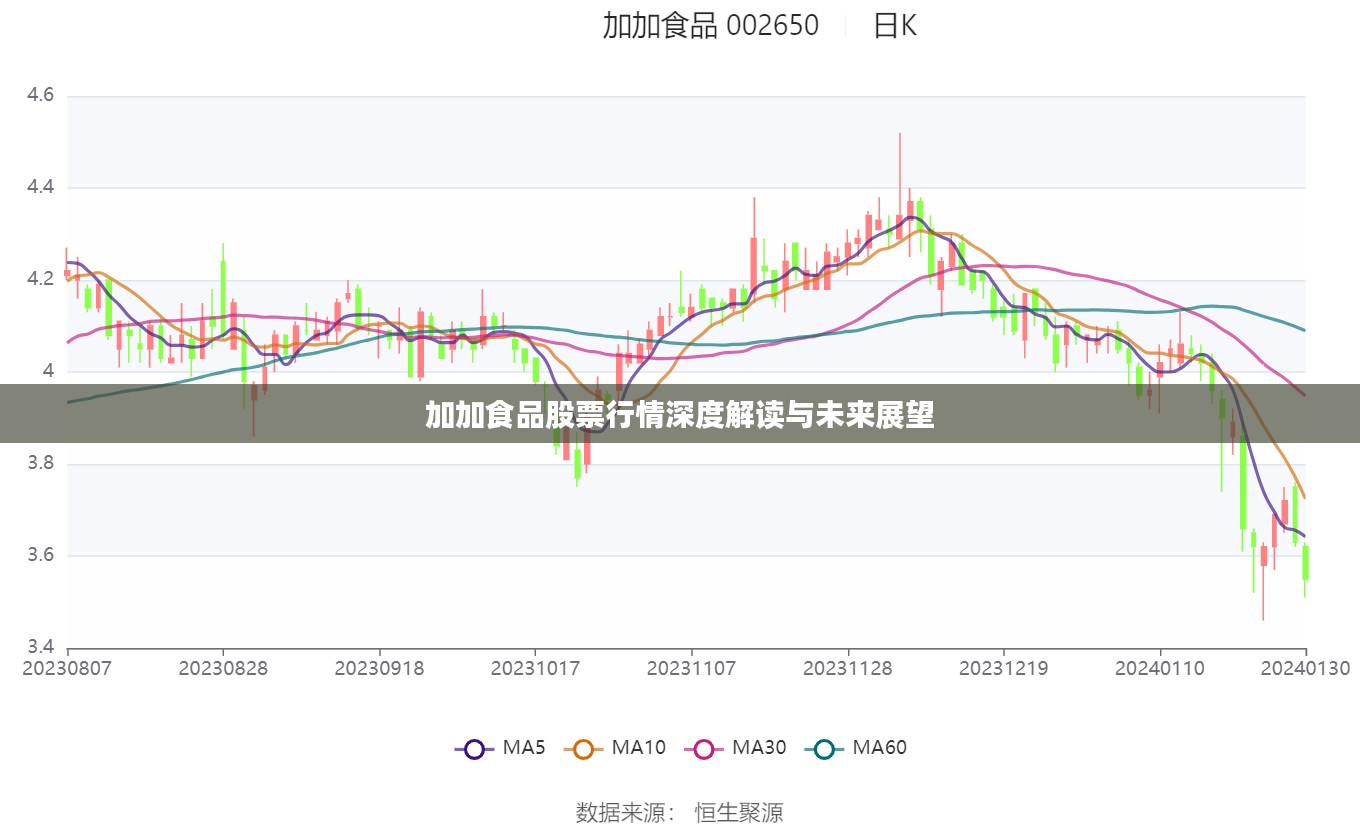Click the x-axis date label 20230828
This screenshot has width=1360, height=828.
coord(223,668)
